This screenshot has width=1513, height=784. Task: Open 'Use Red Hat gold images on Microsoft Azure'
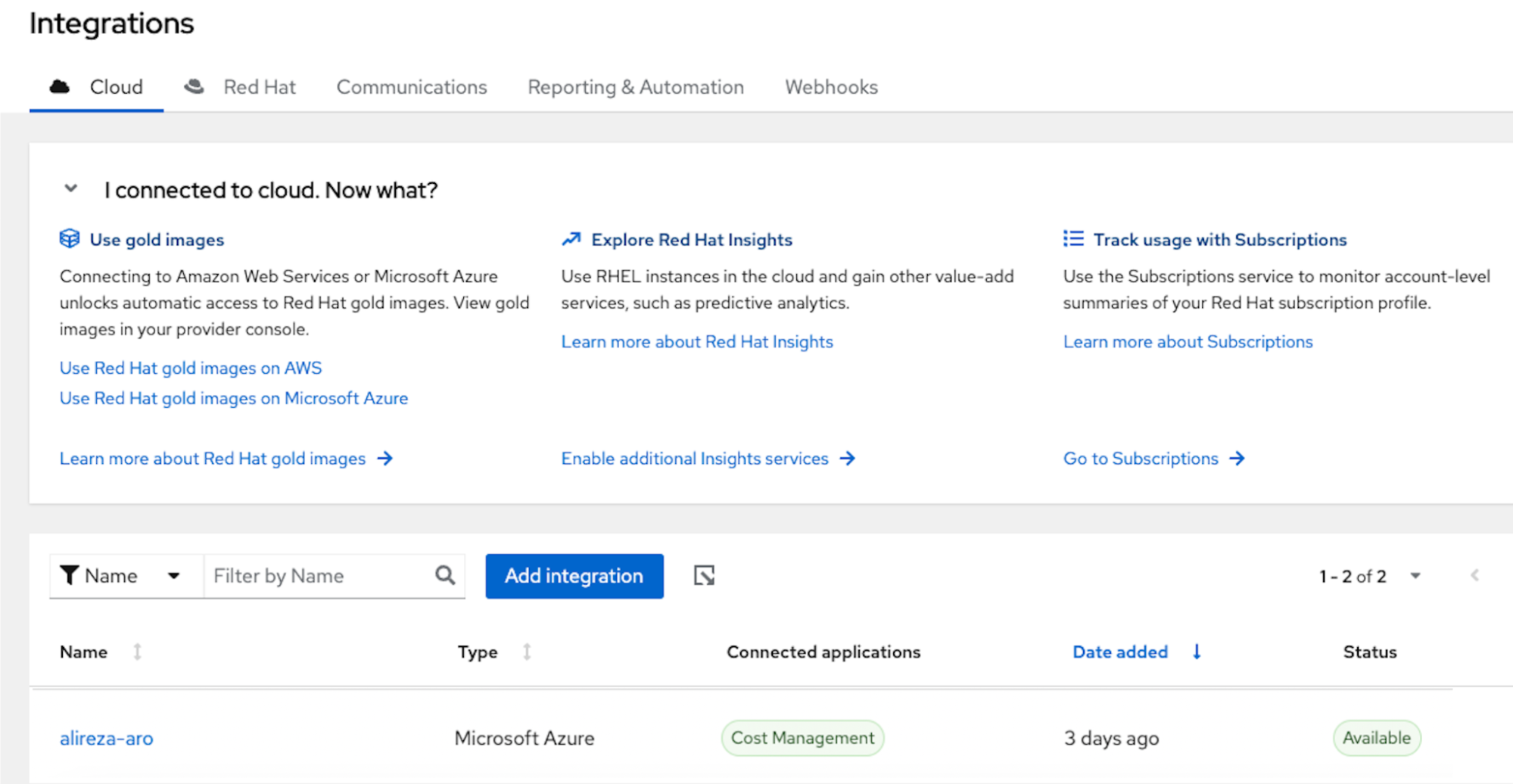click(234, 398)
